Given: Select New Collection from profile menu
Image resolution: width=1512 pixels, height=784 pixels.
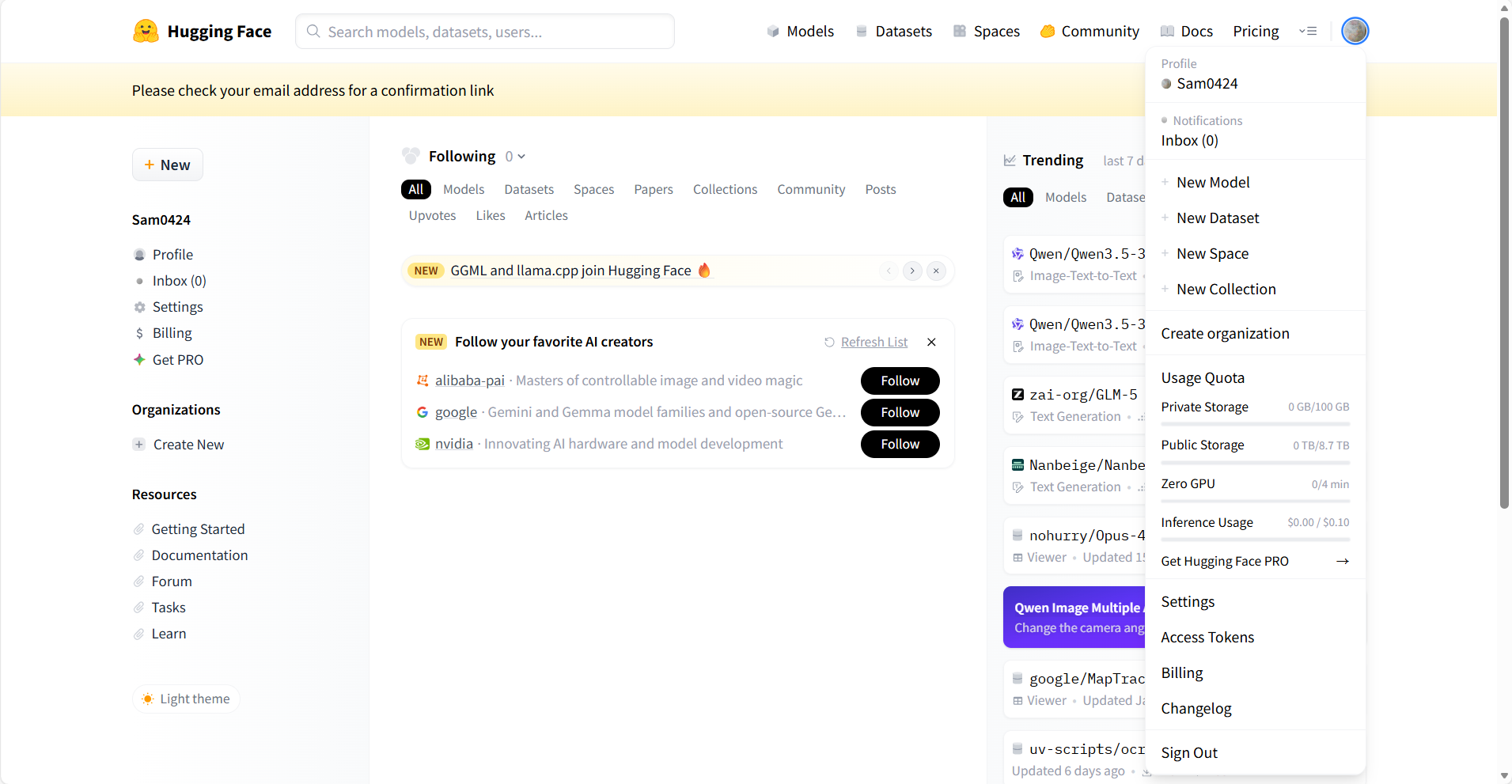Looking at the screenshot, I should pyautogui.click(x=1256, y=290).
